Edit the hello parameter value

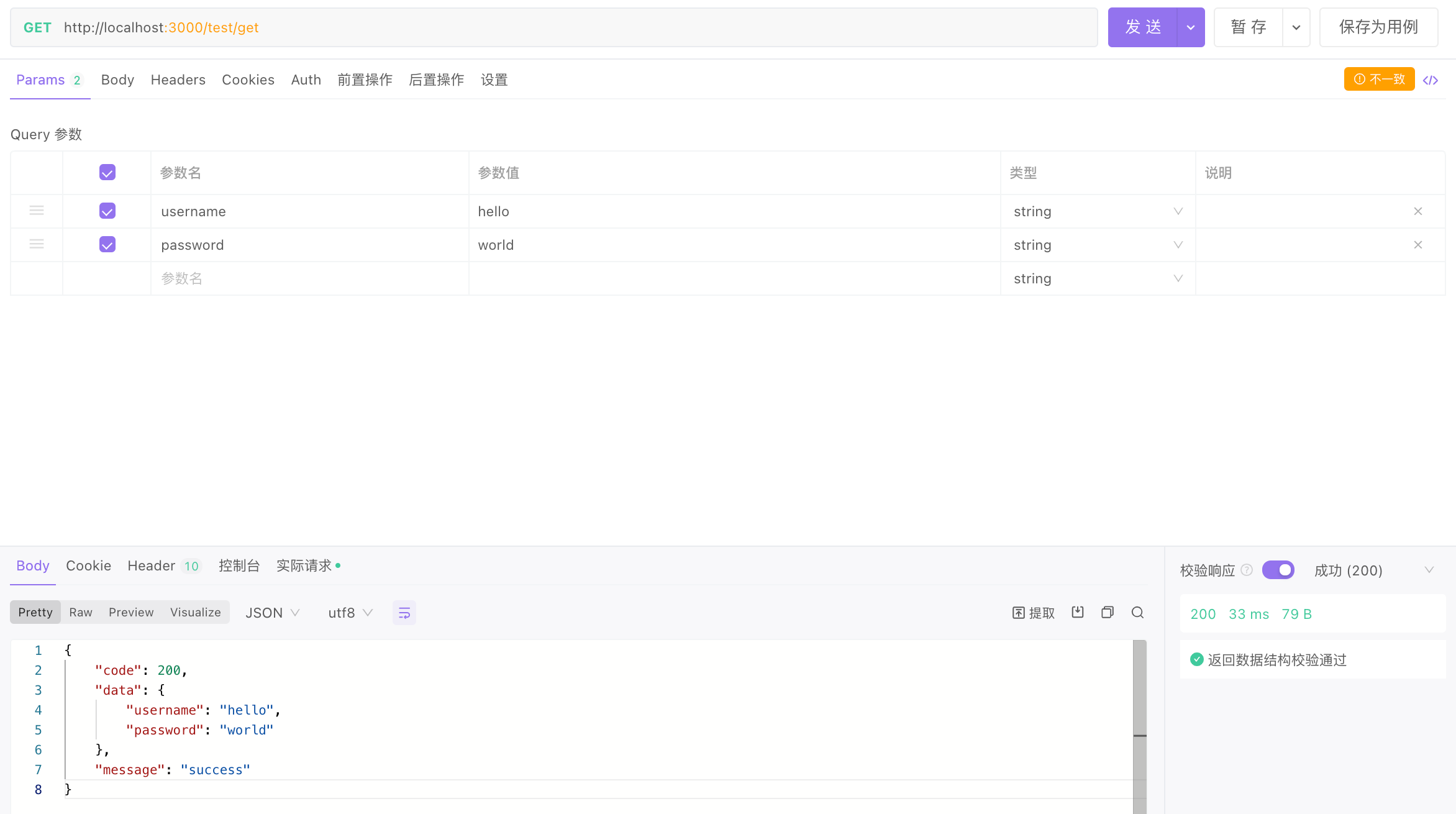tap(735, 211)
